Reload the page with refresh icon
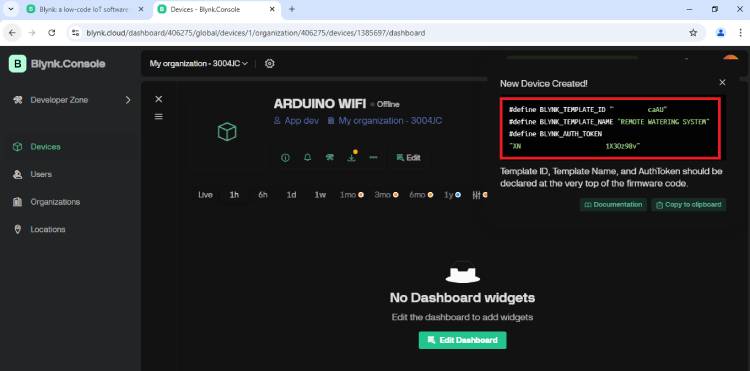The height and width of the screenshot is (371, 750). coord(52,33)
